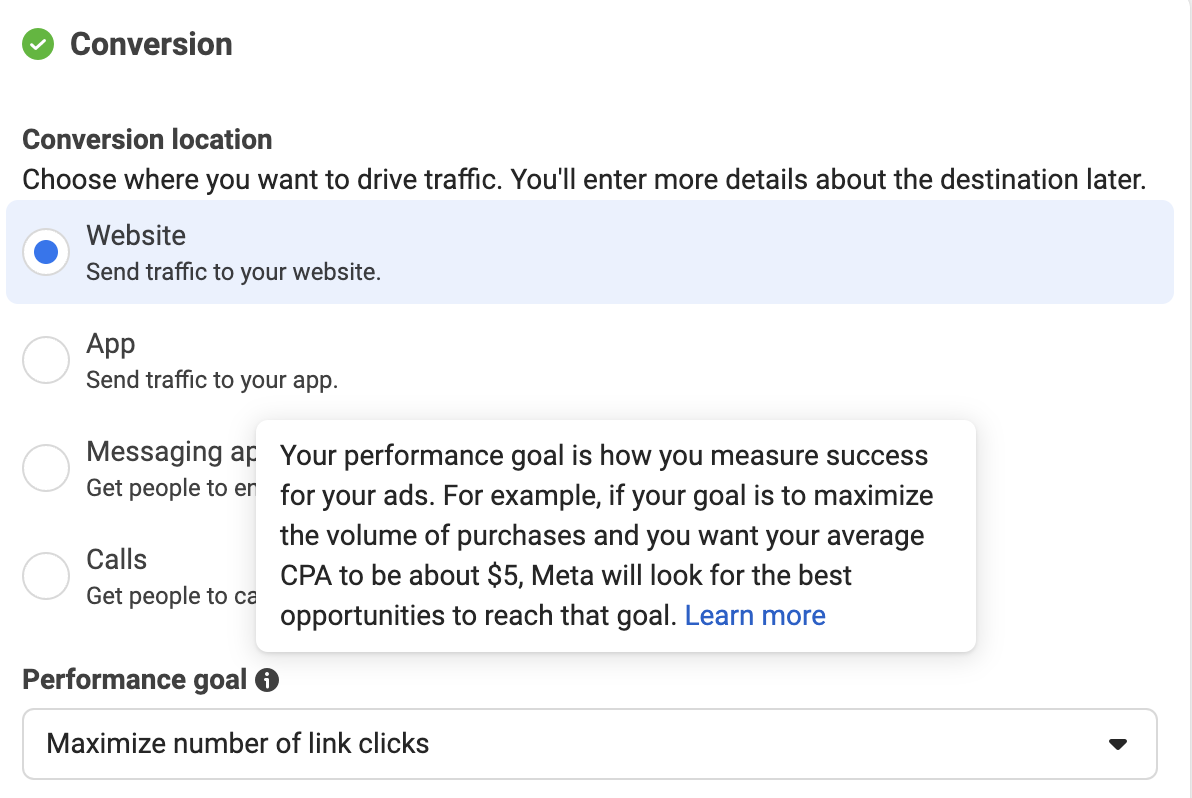Click the Performance goal label text
The image size is (1192, 798).
[x=135, y=679]
